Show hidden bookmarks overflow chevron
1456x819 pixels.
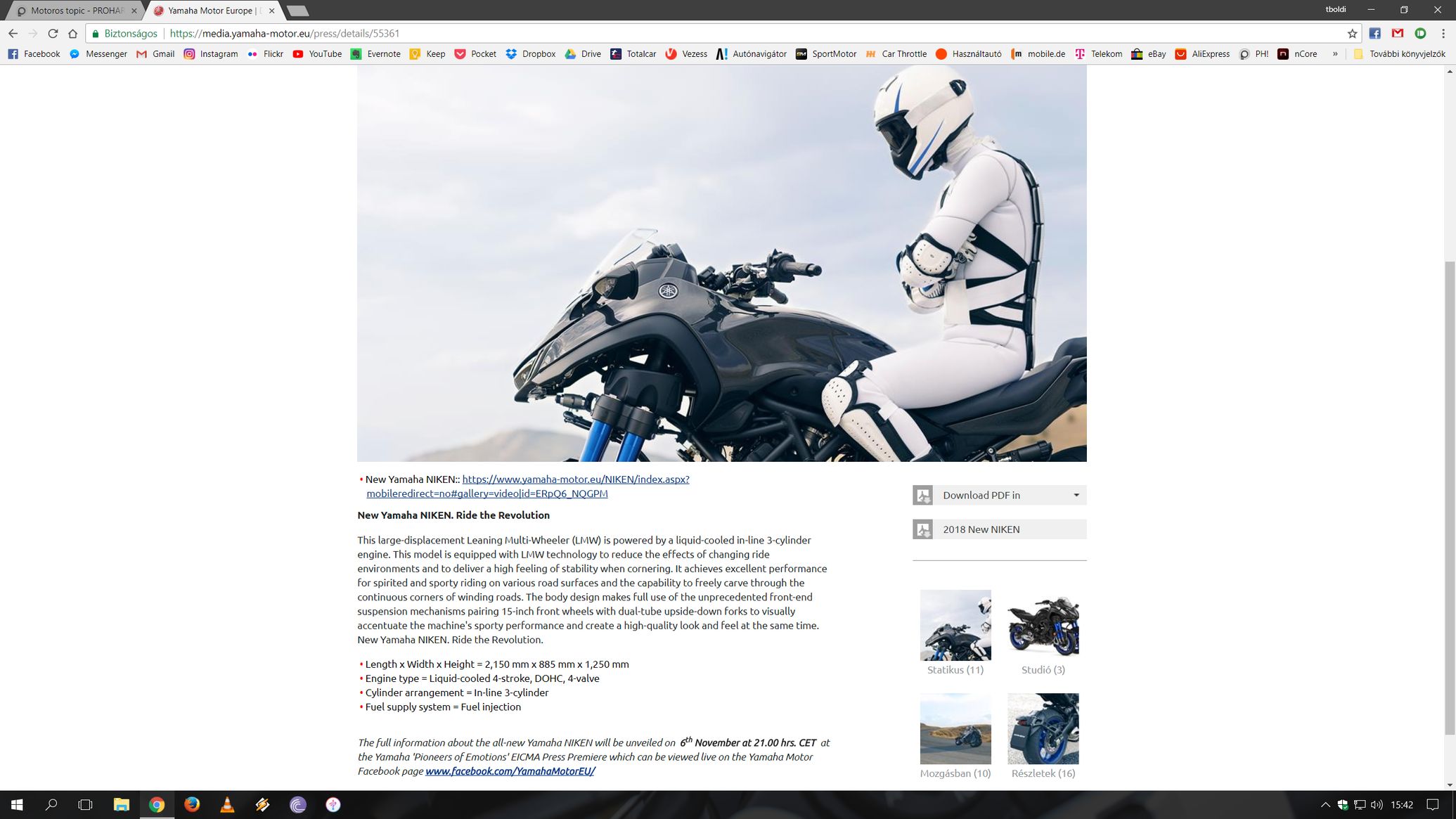coord(1334,53)
